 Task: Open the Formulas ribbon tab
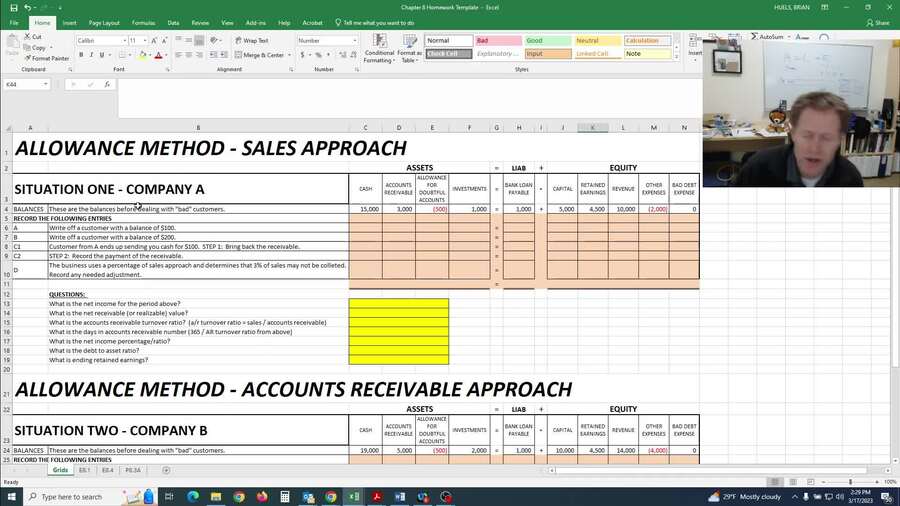coord(143,22)
